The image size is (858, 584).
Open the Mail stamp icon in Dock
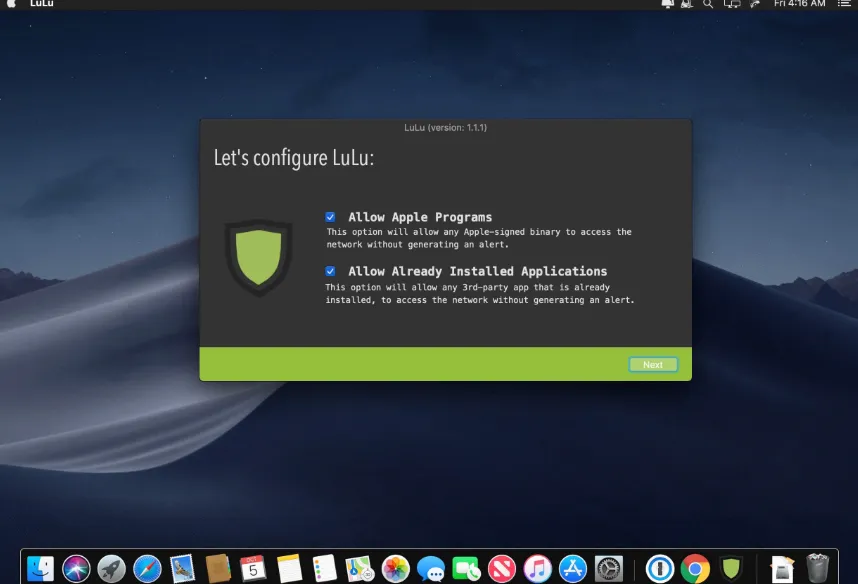point(182,568)
